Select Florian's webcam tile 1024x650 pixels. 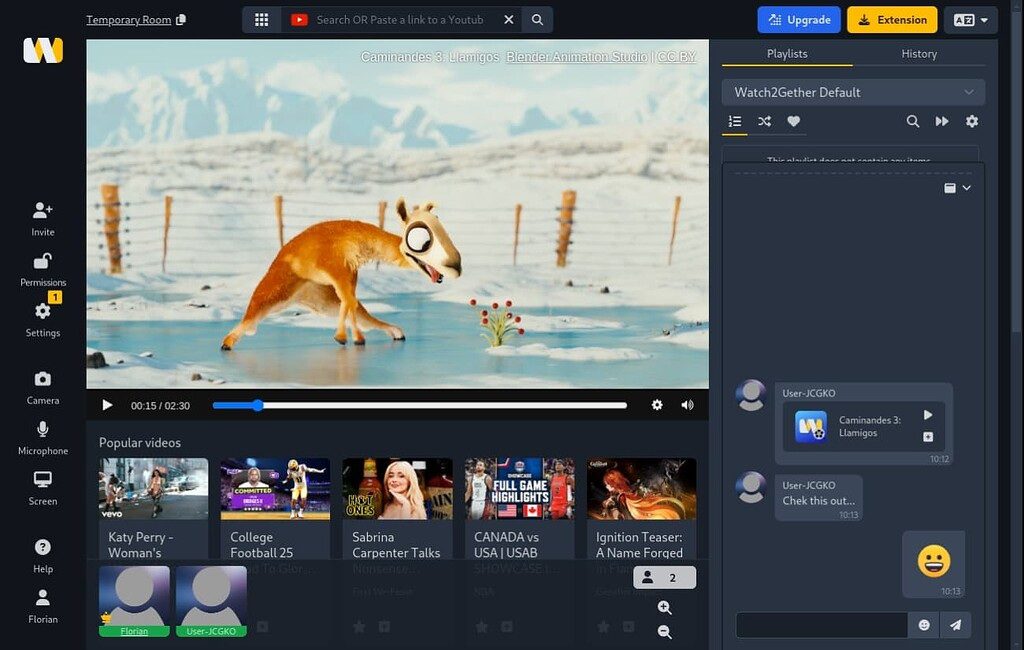135,601
